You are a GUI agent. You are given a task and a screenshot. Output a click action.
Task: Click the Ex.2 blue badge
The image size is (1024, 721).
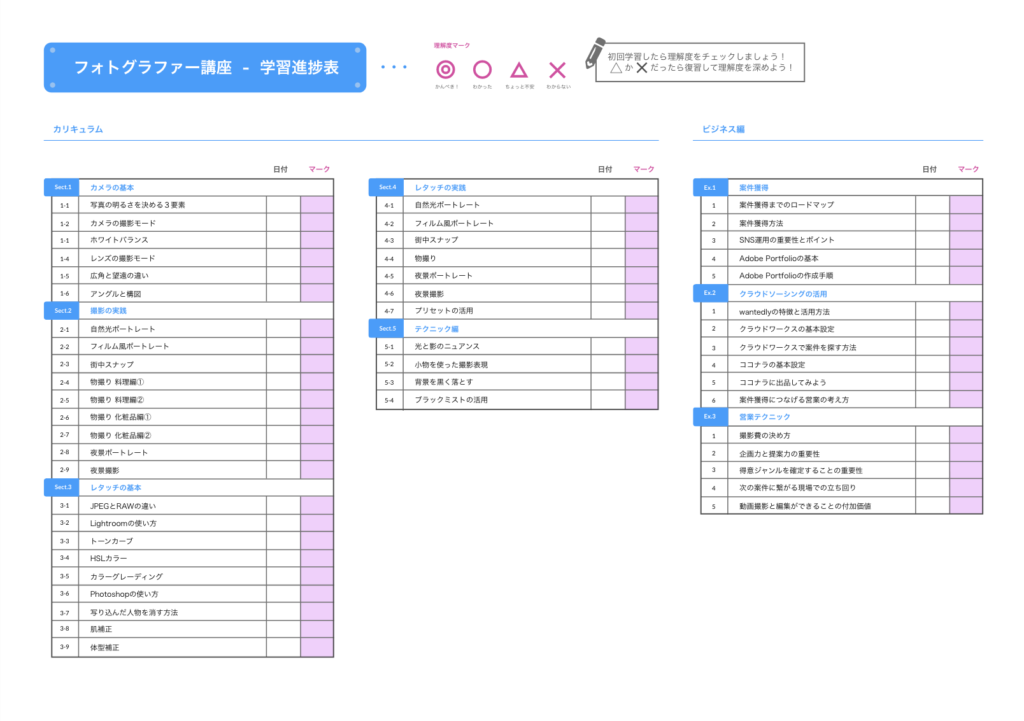click(710, 293)
